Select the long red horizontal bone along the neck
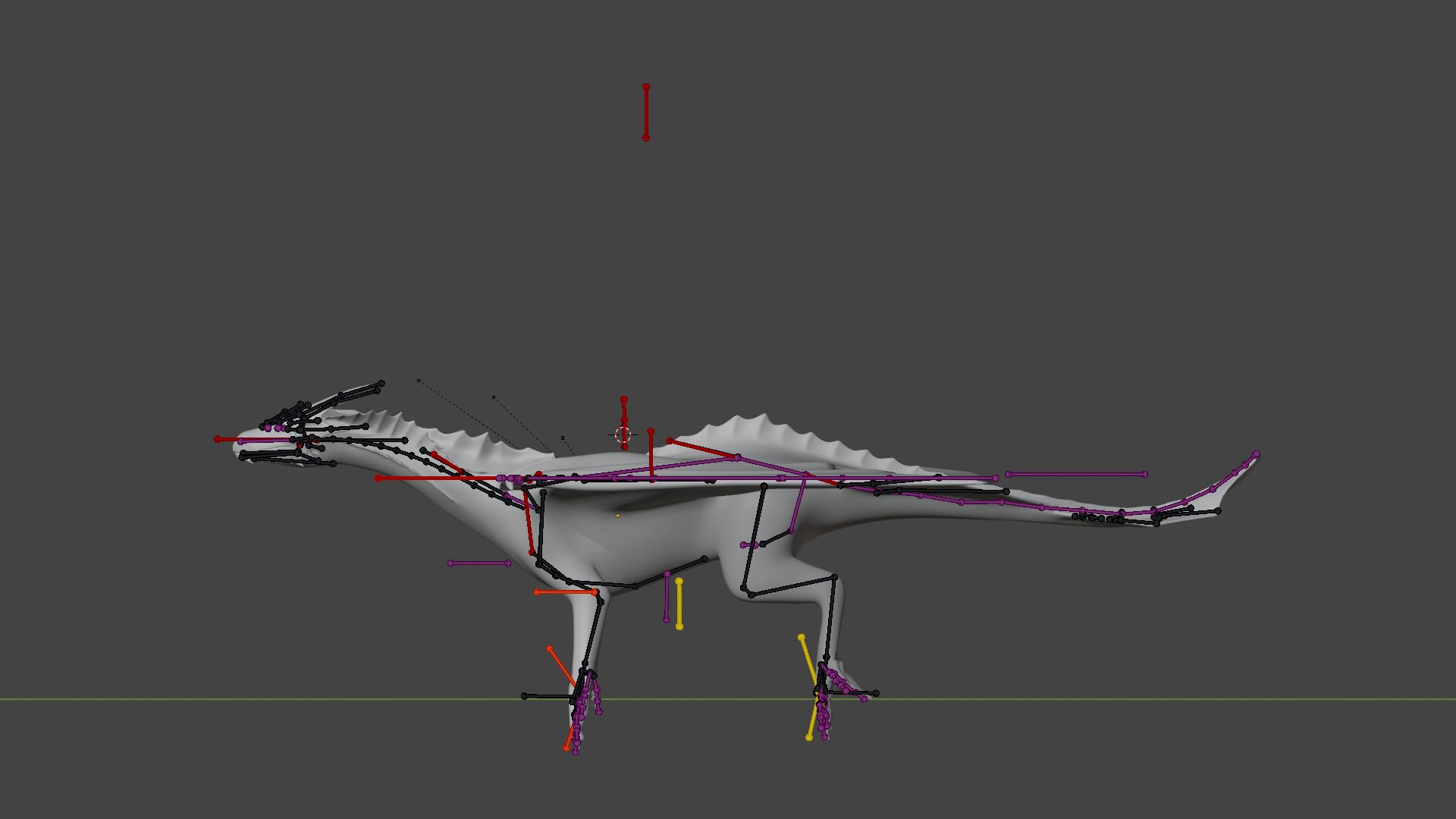 coord(440,479)
